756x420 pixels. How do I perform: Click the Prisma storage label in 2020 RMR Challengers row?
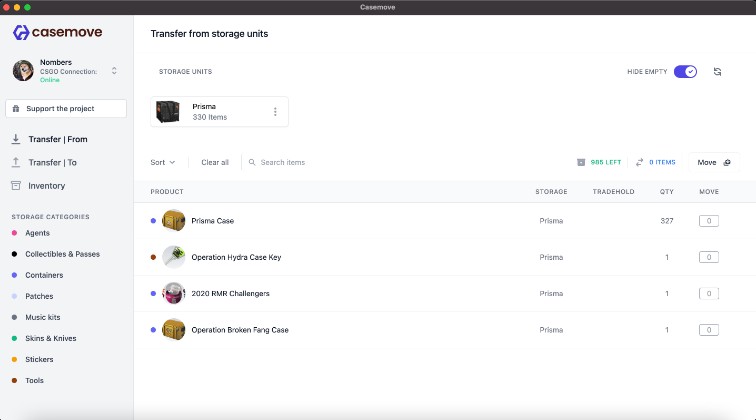551,294
